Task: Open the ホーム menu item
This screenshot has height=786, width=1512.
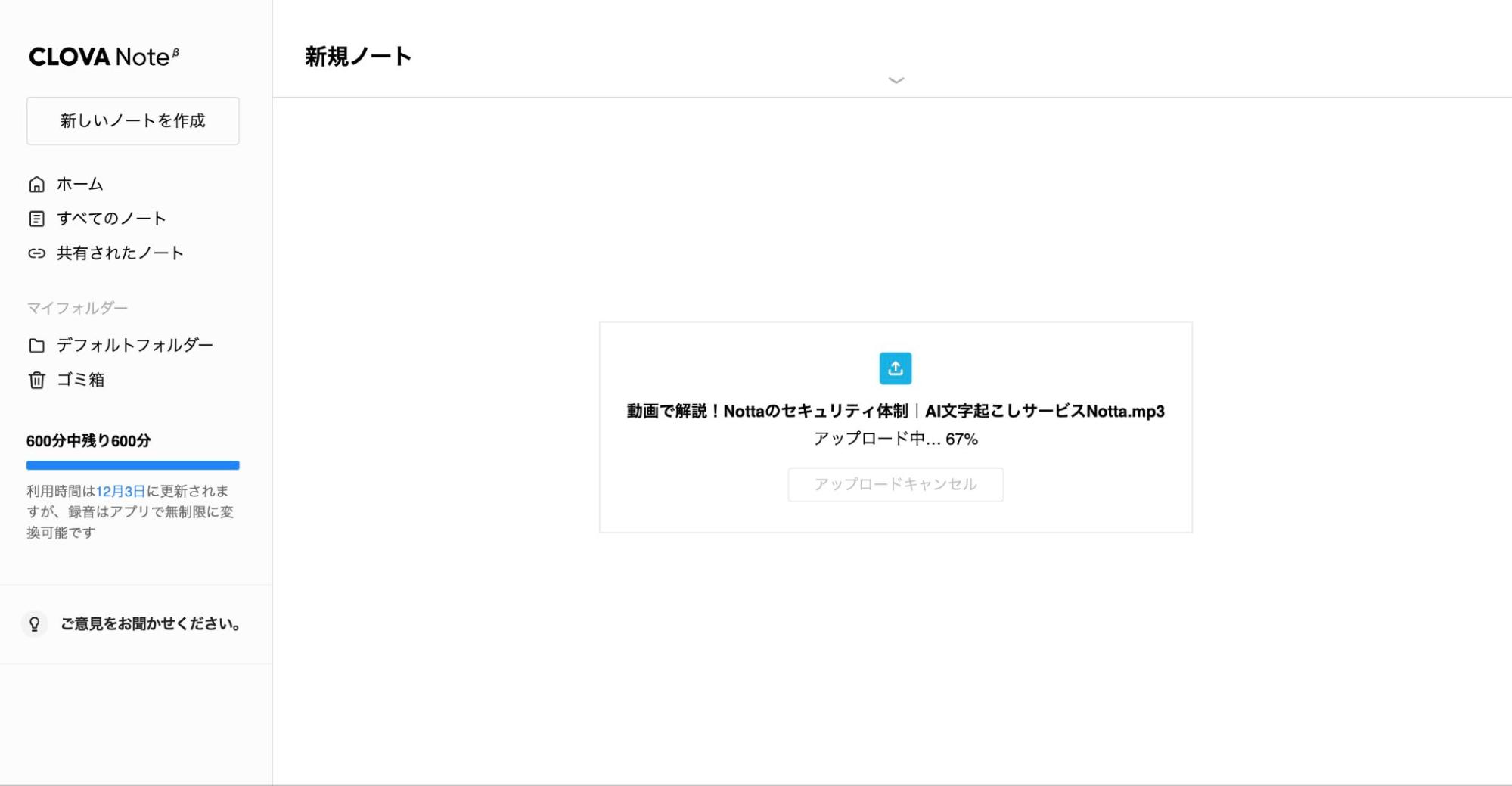Action: (79, 184)
